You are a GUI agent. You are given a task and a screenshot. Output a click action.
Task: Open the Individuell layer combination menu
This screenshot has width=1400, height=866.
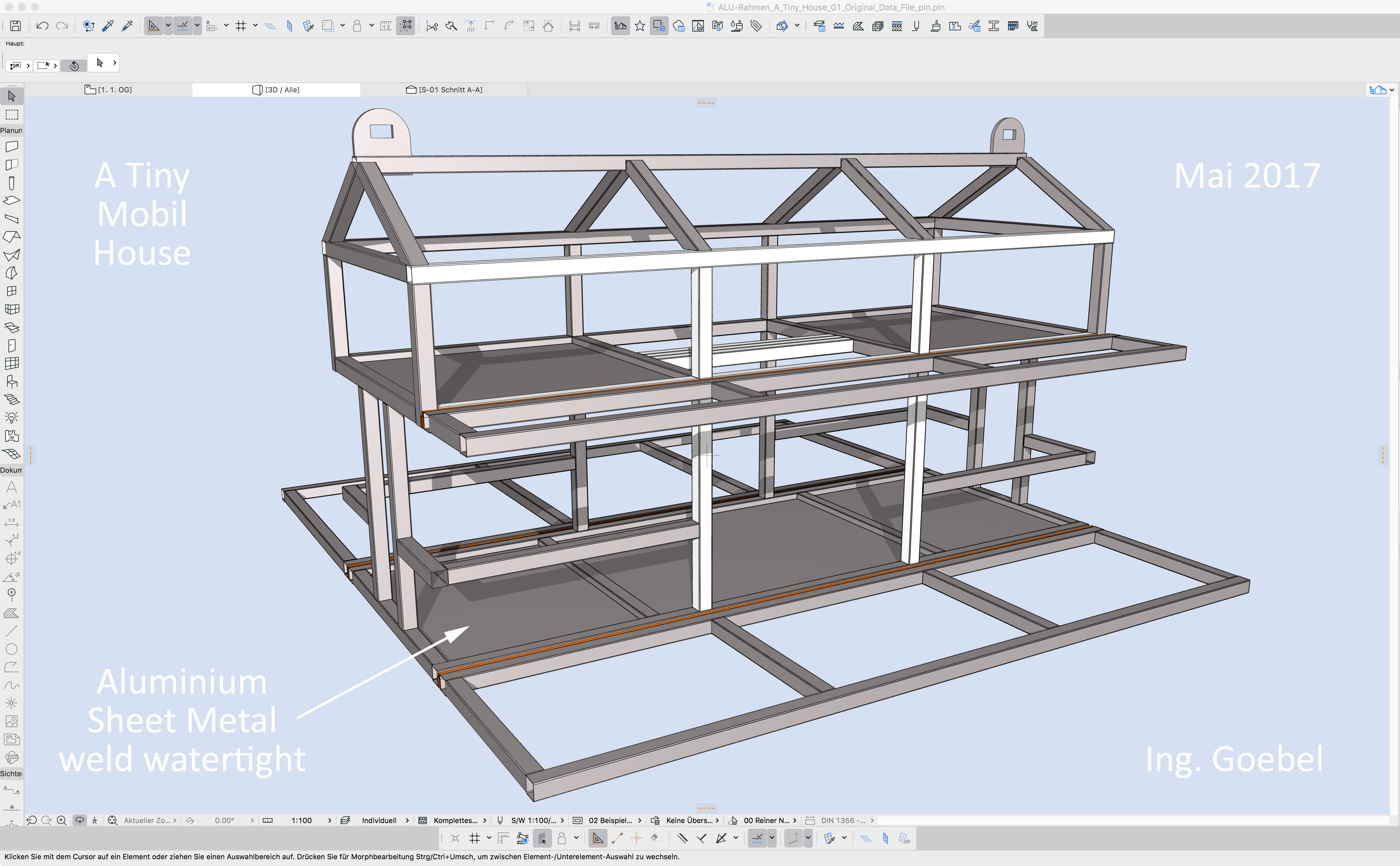[x=379, y=820]
